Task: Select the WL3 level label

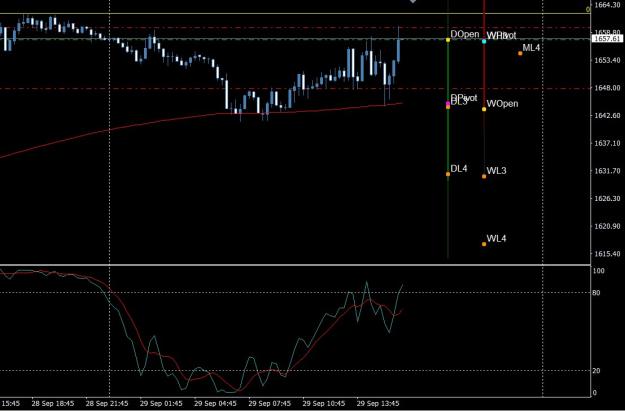Action: coord(496,171)
